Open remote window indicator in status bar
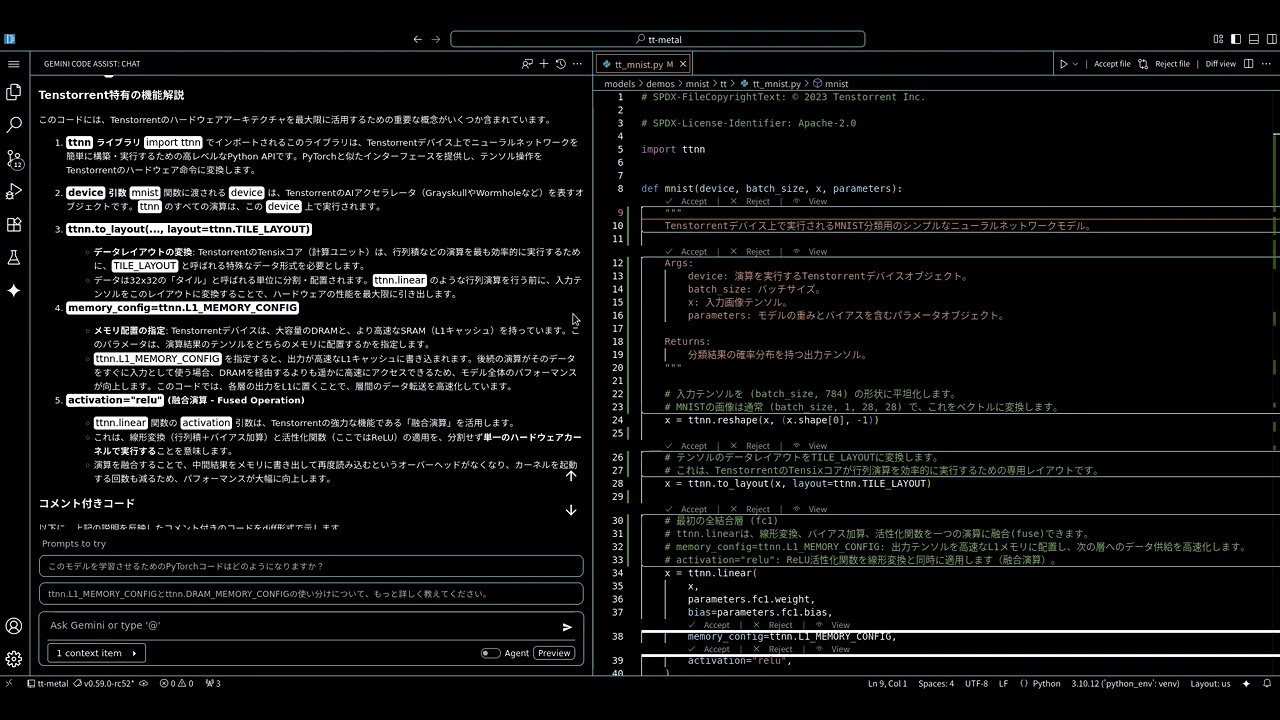Viewport: 1280px width, 720px height. pyautogui.click(x=10, y=684)
